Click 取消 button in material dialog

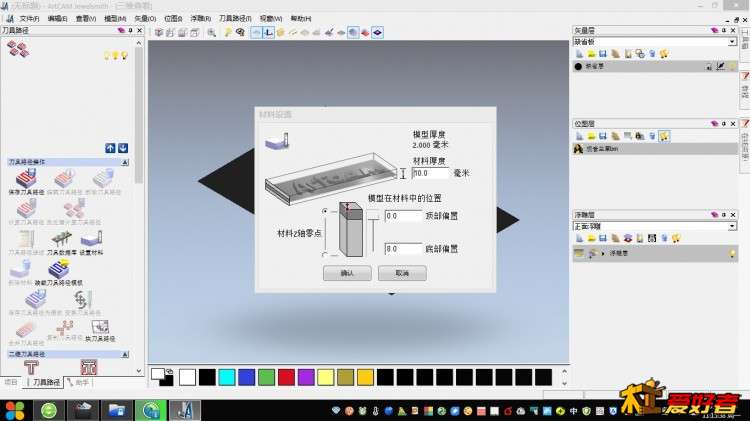click(402, 273)
